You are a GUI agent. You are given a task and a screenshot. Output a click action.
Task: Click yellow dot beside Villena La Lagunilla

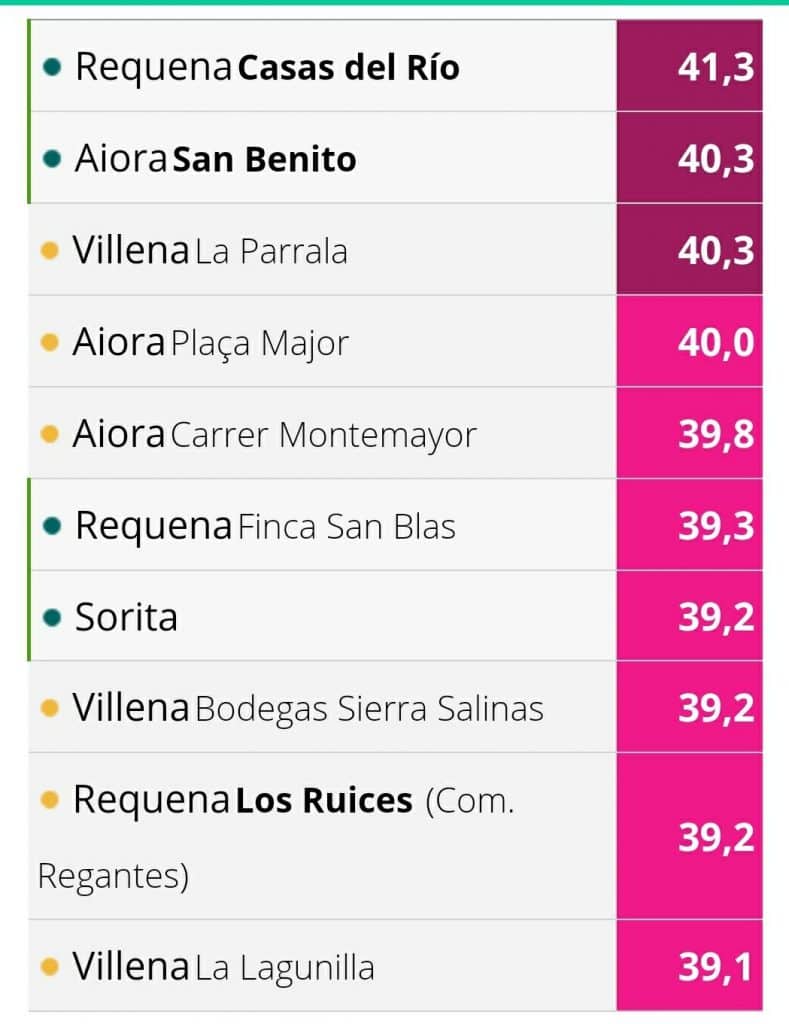point(50,967)
